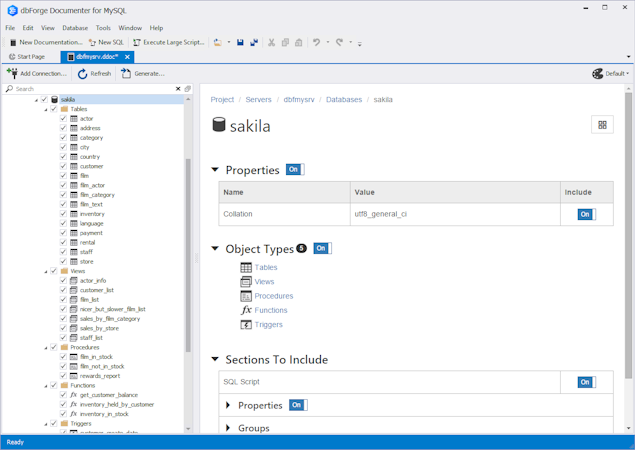Go to Servers breadcrumb link
Image resolution: width=635 pixels, height=450 pixels.
pyautogui.click(x=258, y=100)
